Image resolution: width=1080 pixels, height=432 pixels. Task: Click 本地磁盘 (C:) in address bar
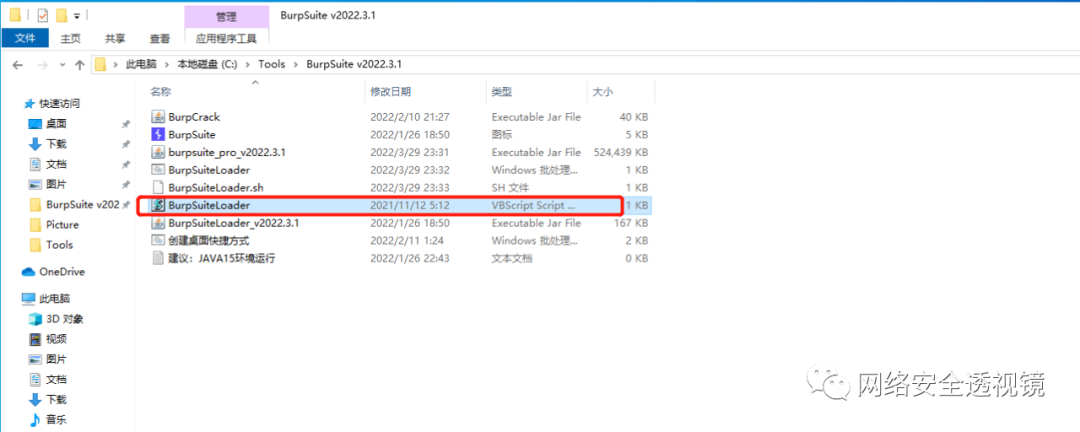pos(207,64)
